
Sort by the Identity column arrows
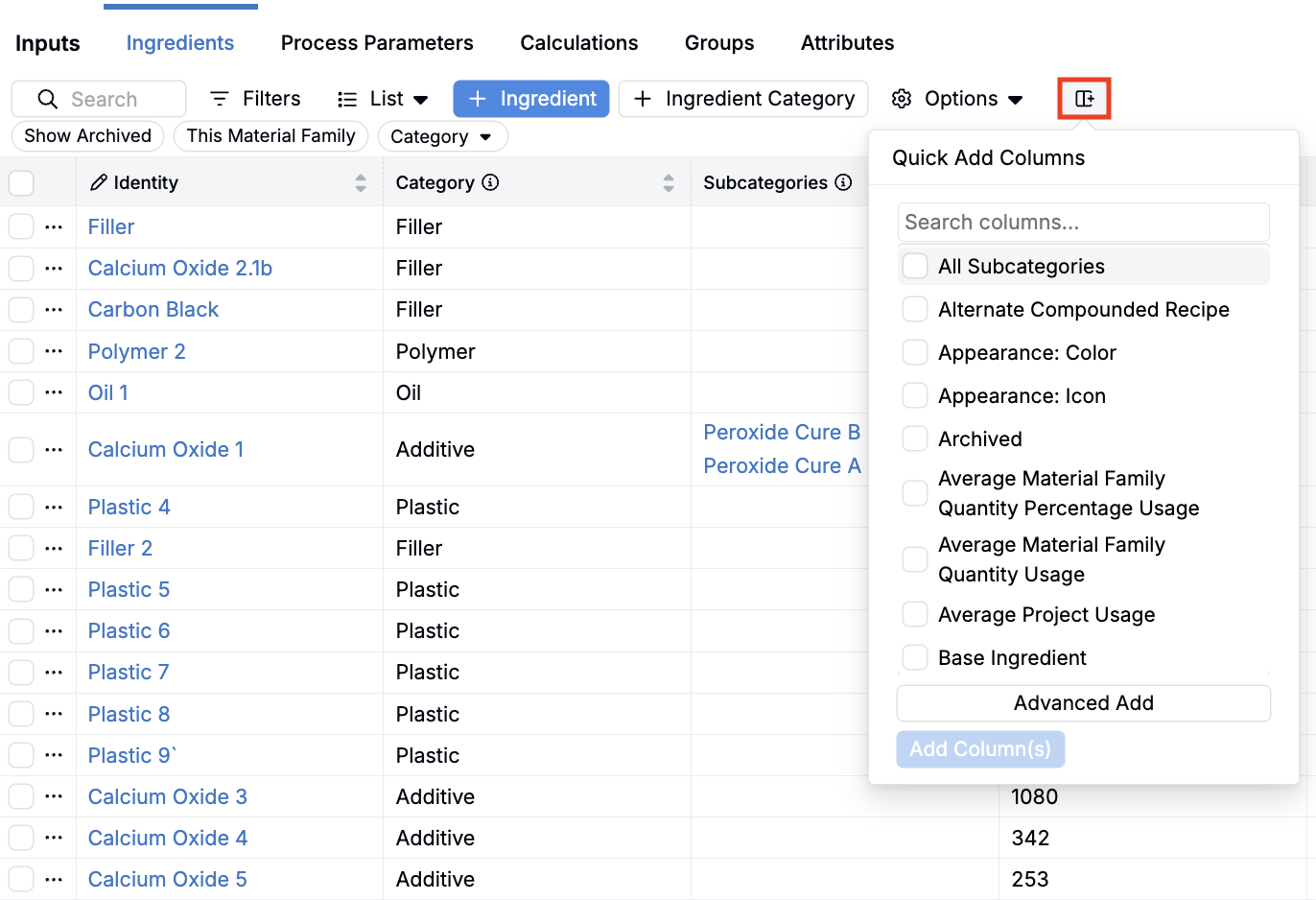coord(361,182)
